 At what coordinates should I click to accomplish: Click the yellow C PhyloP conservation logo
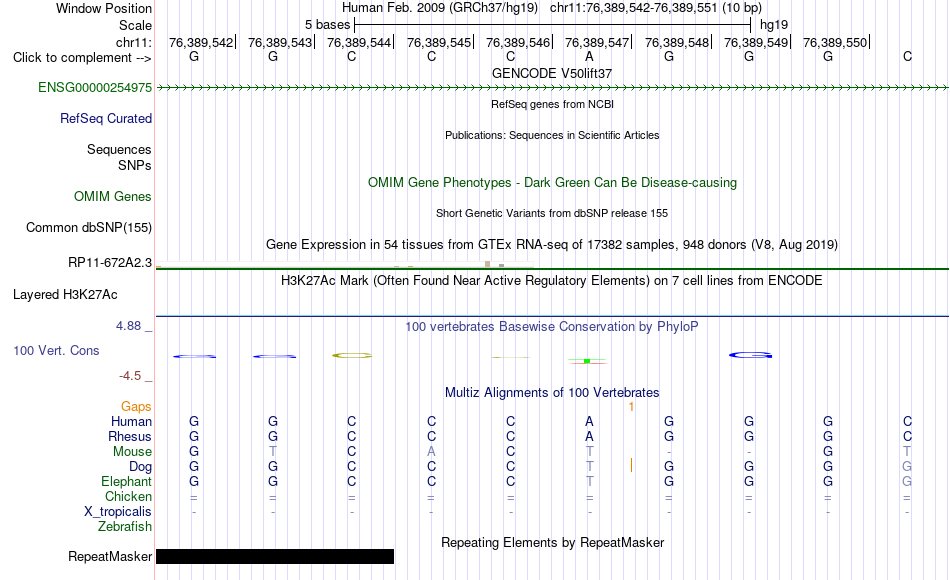point(352,355)
